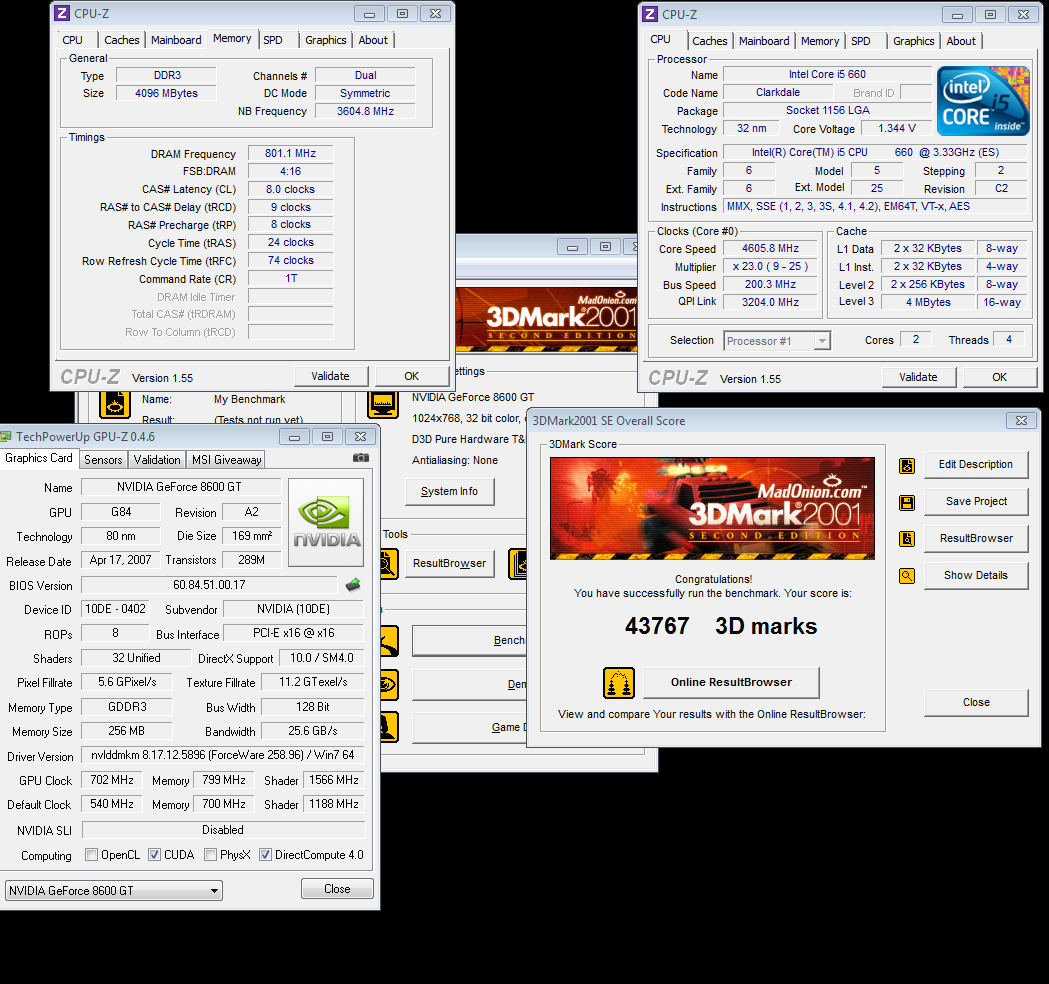Open the Validation tab in GPU-Z
1049x984 pixels.
[157, 460]
